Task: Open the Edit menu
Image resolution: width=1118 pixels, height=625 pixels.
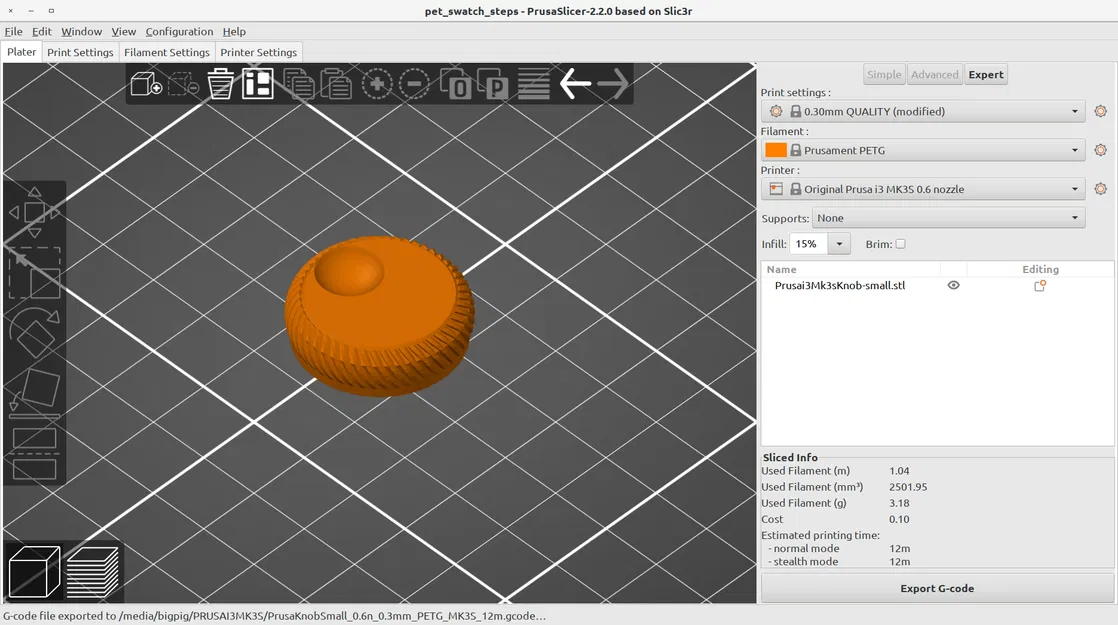Action: pyautogui.click(x=41, y=31)
